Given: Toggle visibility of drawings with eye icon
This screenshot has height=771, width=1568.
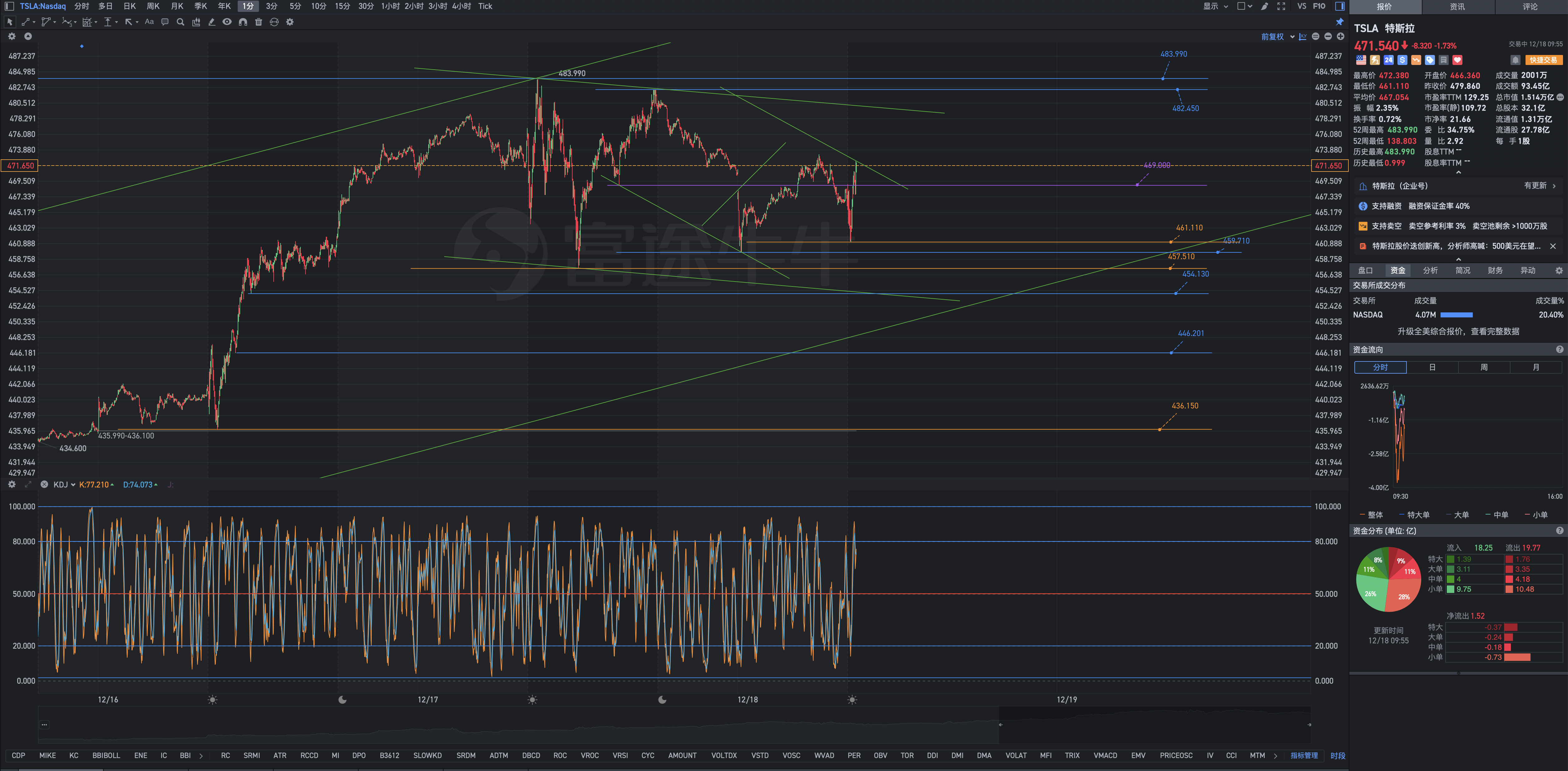Looking at the screenshot, I should [227, 22].
